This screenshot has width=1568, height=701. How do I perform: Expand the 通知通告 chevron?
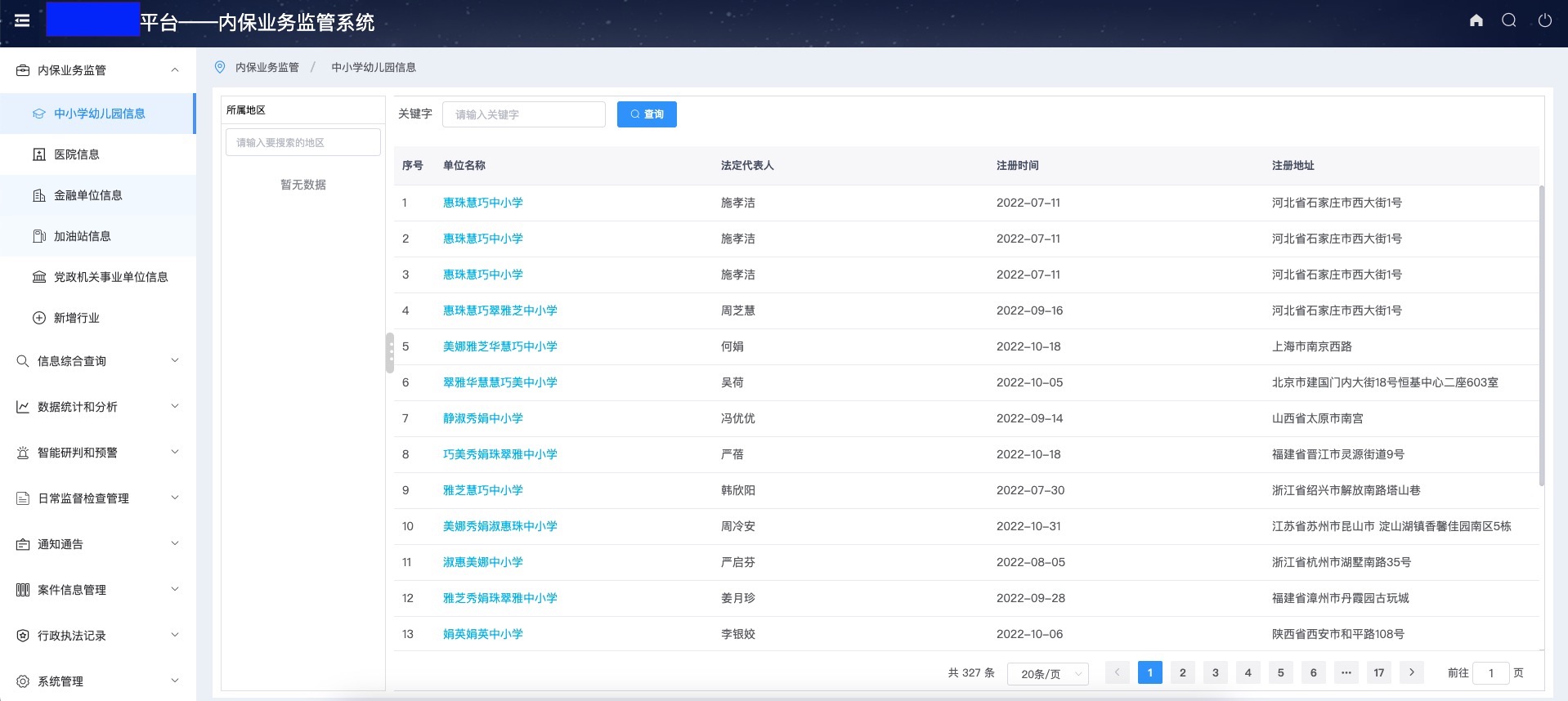(x=175, y=543)
